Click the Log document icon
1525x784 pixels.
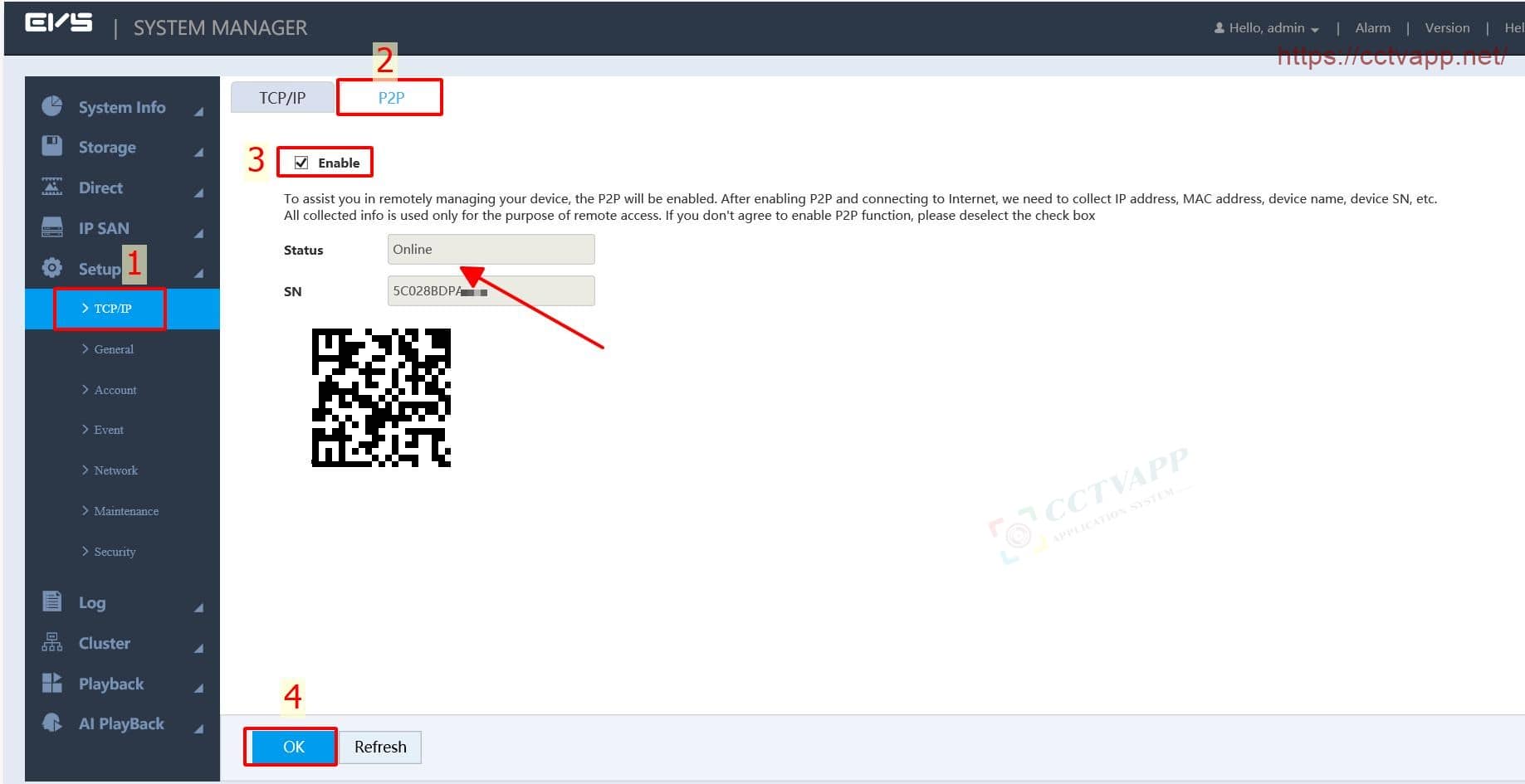[51, 601]
